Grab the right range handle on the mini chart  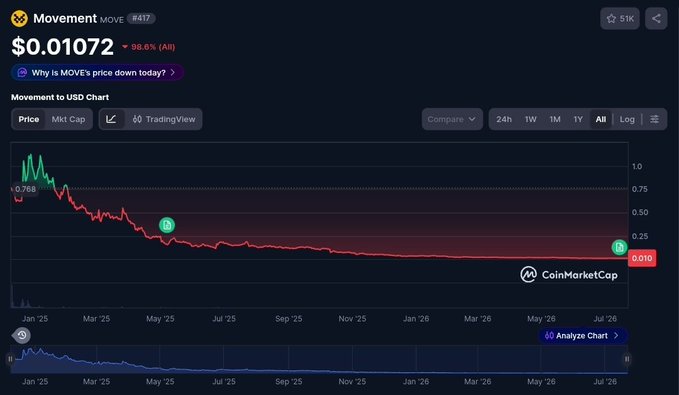[x=627, y=359]
